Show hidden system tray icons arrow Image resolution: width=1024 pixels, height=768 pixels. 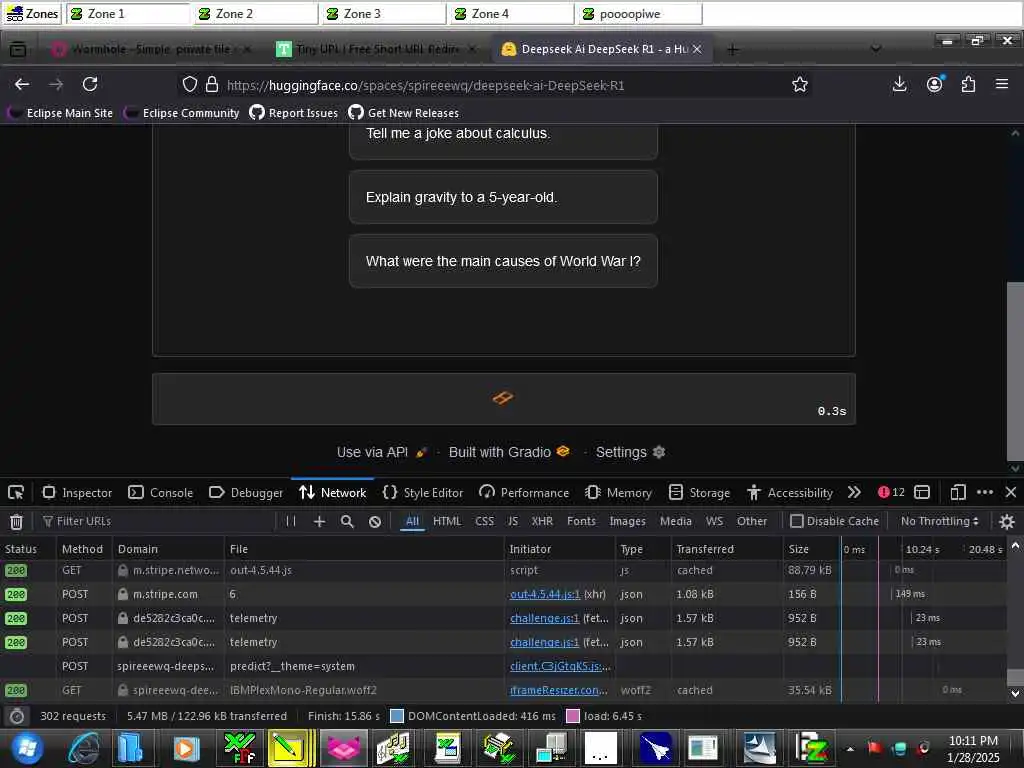tap(850, 749)
